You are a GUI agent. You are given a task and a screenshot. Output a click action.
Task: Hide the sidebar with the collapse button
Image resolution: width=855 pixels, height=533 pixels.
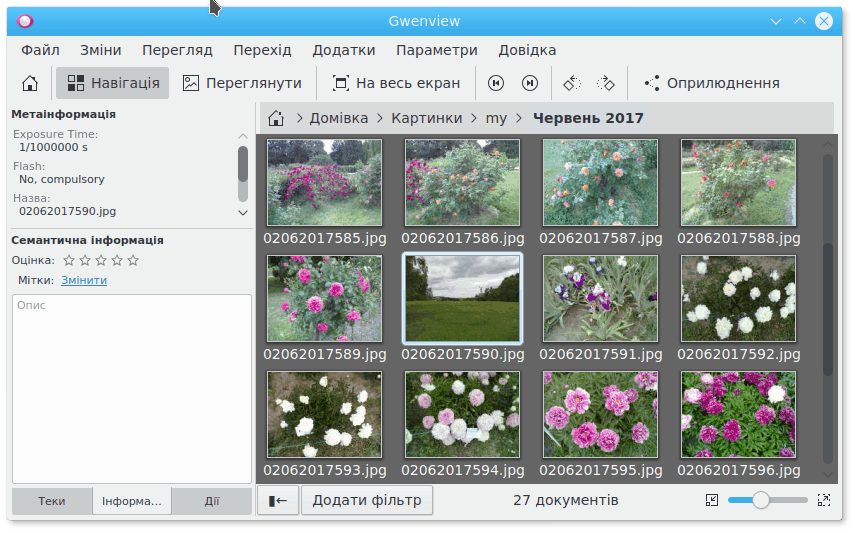[278, 500]
